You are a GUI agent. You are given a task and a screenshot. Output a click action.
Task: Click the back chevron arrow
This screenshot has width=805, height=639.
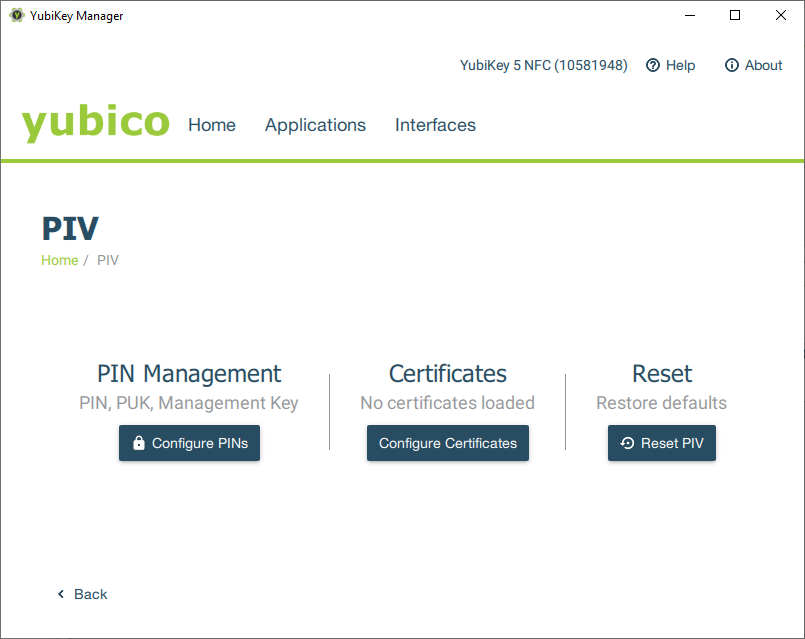pyautogui.click(x=60, y=593)
